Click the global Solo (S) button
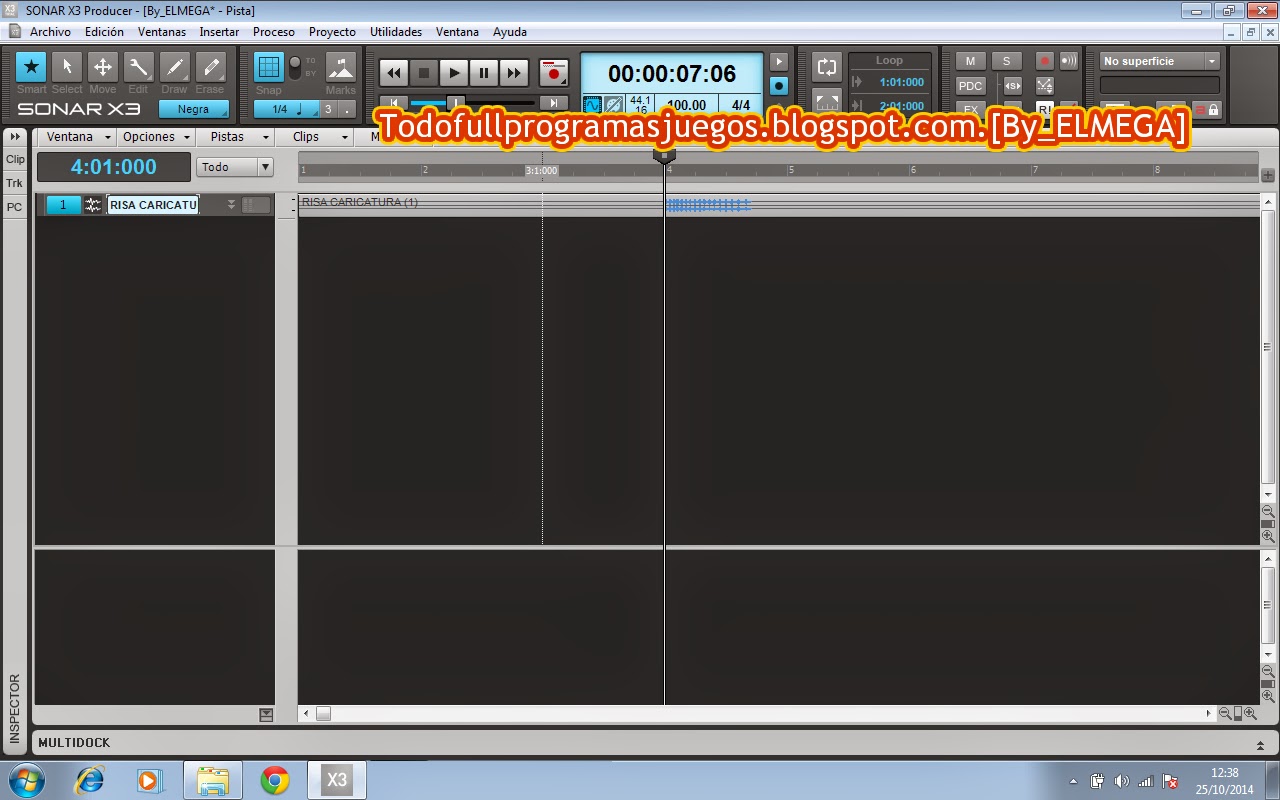Viewport: 1280px width, 800px height. (x=1006, y=61)
